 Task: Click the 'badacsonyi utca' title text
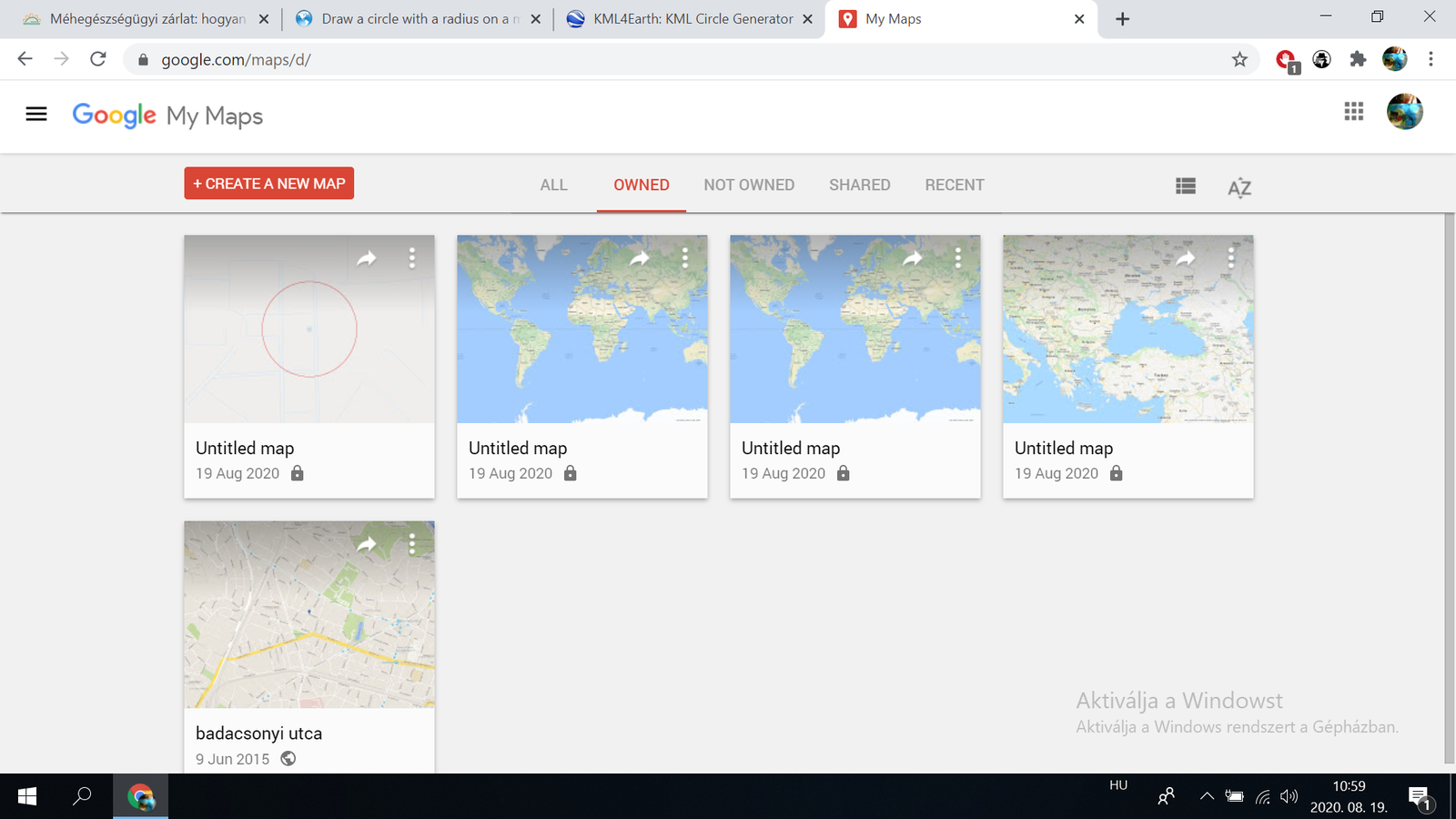click(x=258, y=733)
